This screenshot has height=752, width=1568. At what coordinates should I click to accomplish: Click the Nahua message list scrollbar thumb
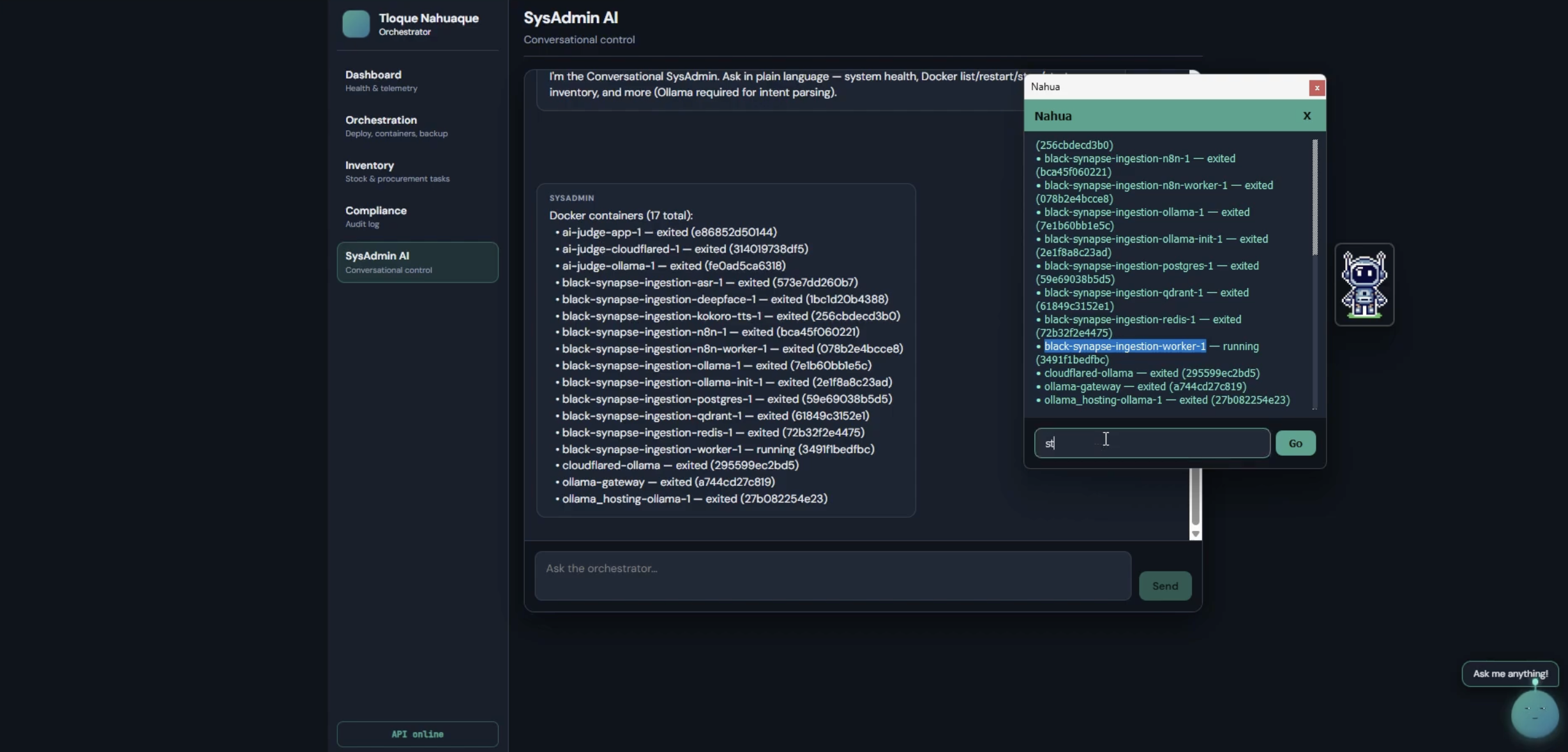(x=1315, y=198)
